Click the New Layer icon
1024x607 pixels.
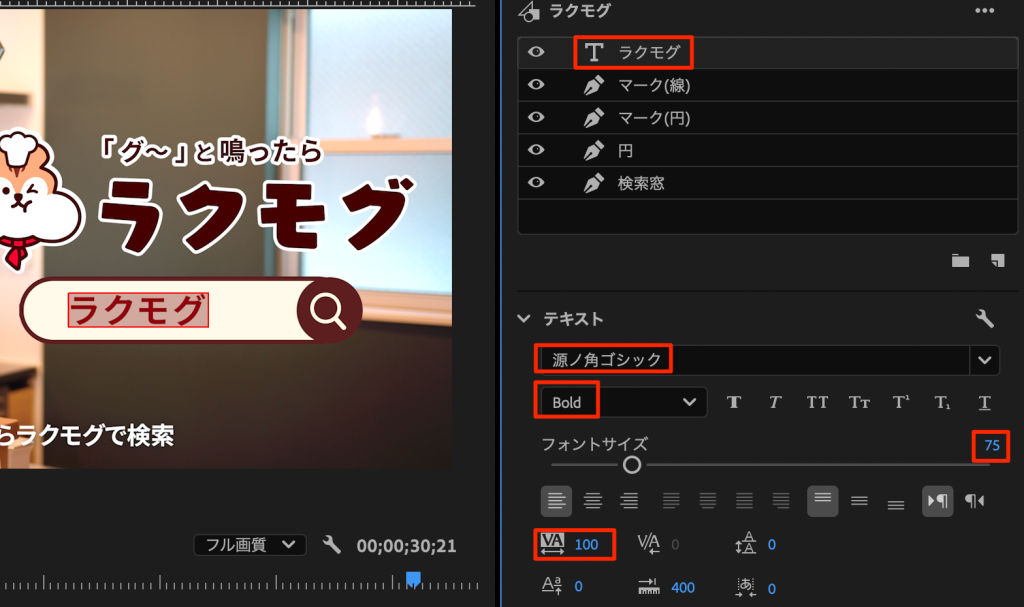point(996,261)
